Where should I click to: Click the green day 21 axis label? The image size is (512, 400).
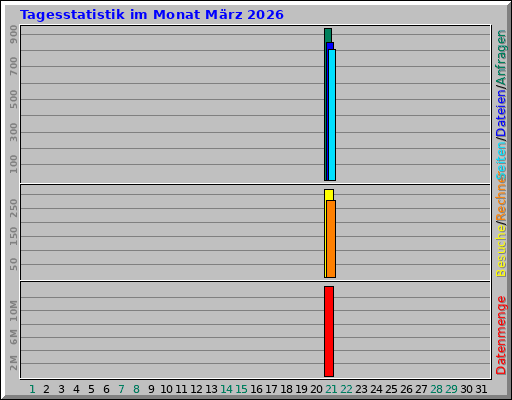331,389
